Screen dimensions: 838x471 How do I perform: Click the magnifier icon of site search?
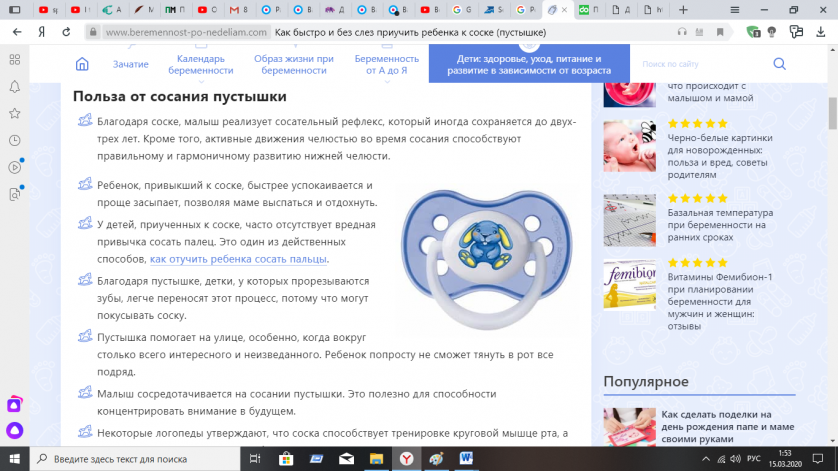780,64
